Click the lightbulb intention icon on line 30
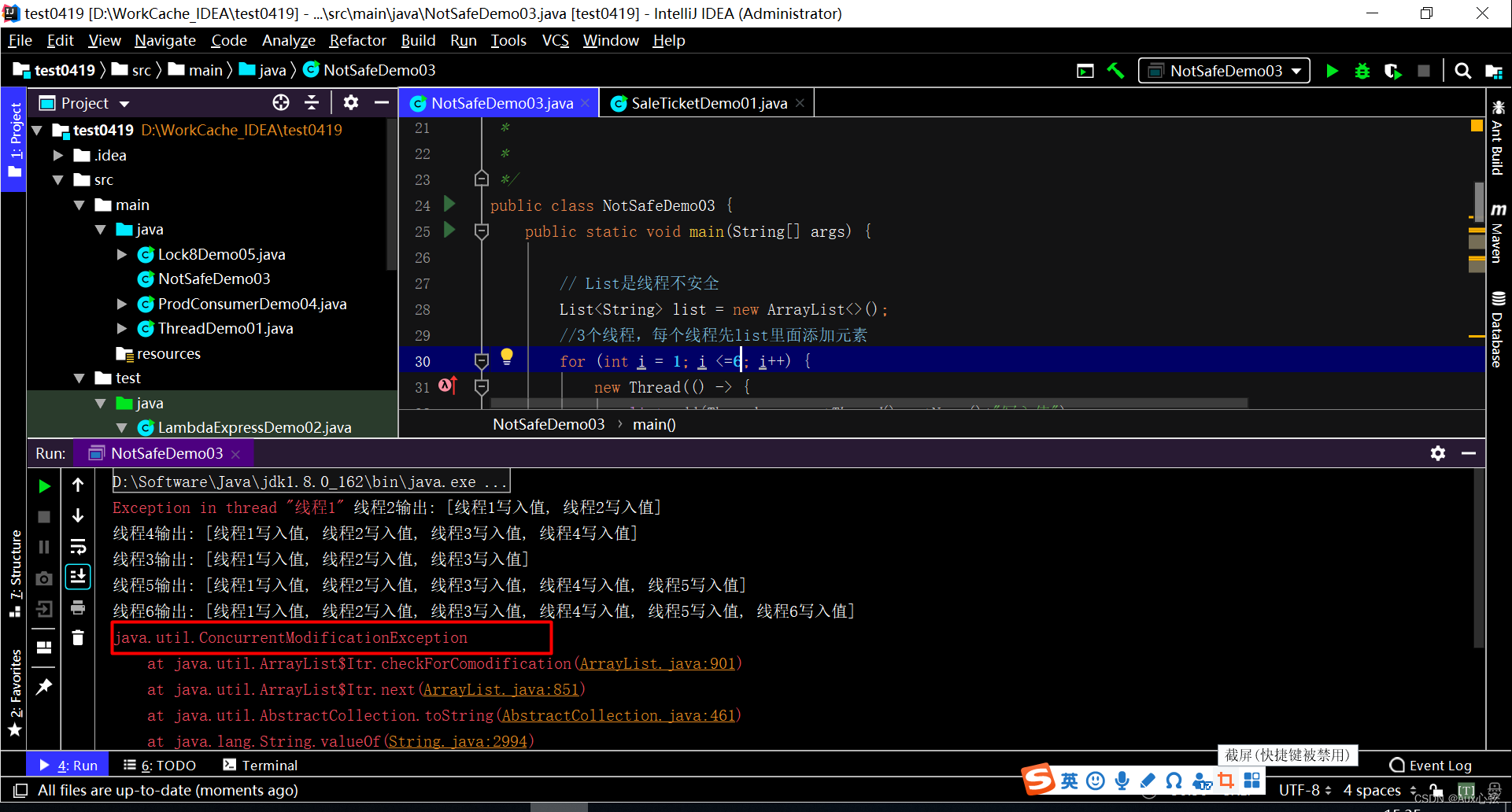The width and height of the screenshot is (1512, 812). point(508,358)
